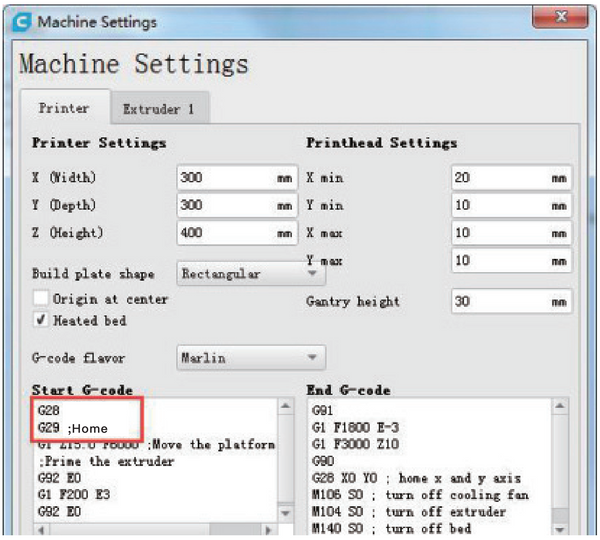Click the Cura logo icon in title bar
This screenshot has width=600, height=540.
point(22,20)
